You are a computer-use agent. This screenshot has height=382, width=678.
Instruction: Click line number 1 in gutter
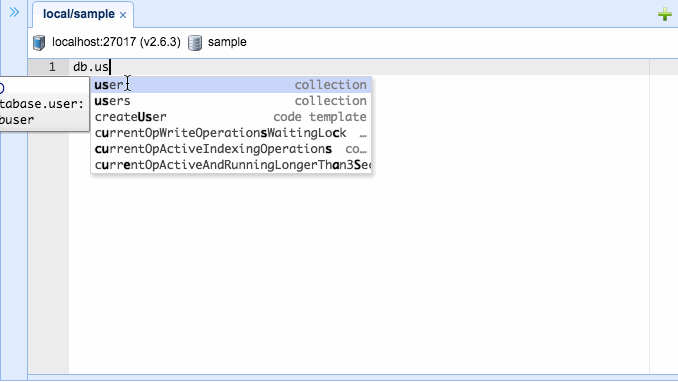pyautogui.click(x=52, y=67)
